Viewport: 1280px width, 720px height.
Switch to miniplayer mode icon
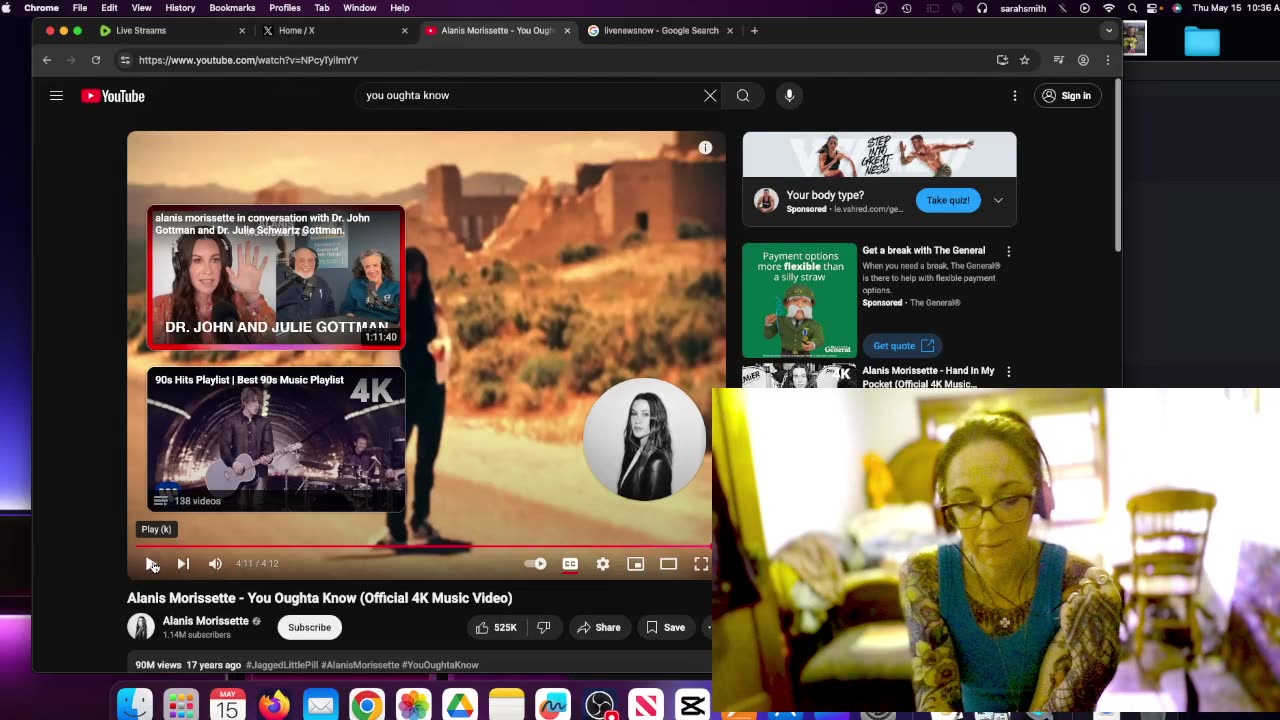pyautogui.click(x=635, y=564)
